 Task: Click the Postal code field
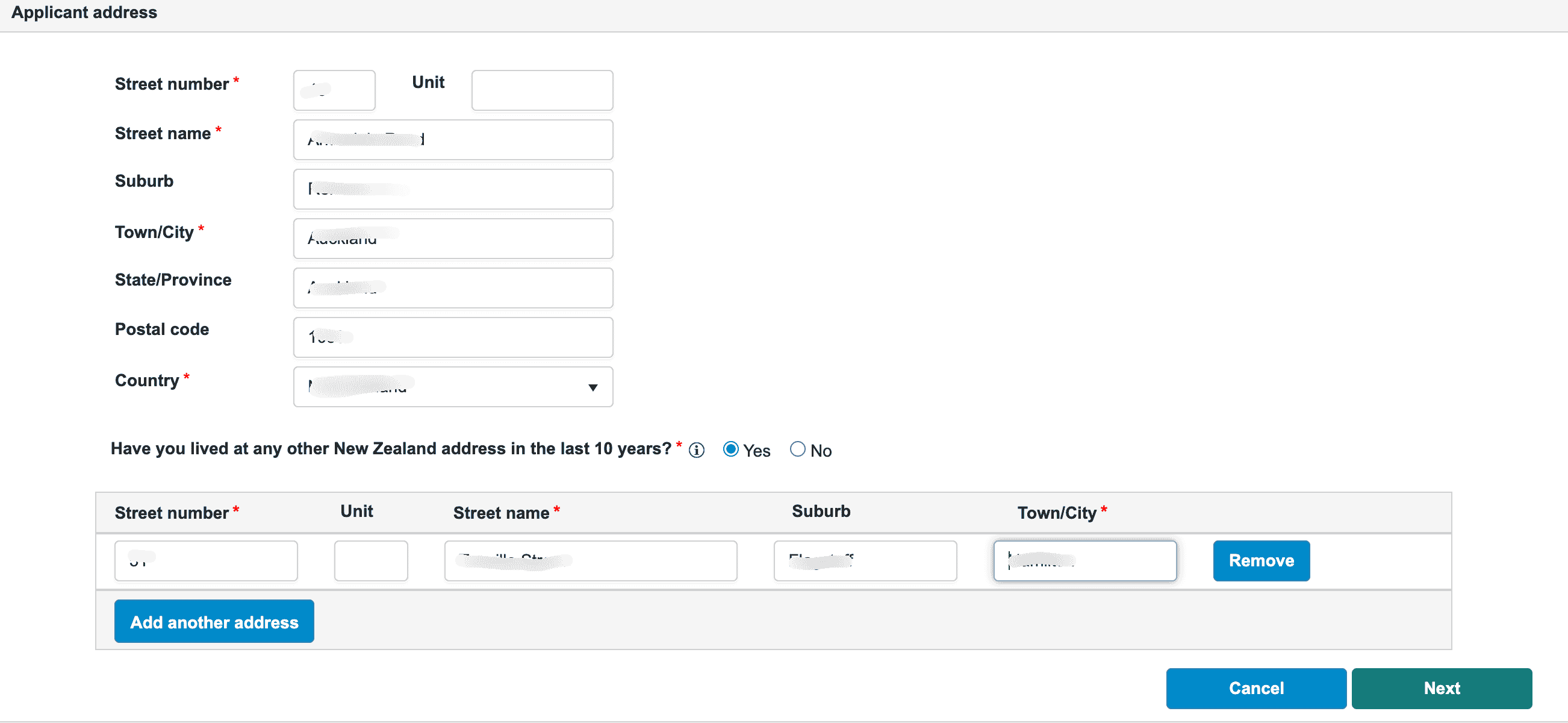452,337
